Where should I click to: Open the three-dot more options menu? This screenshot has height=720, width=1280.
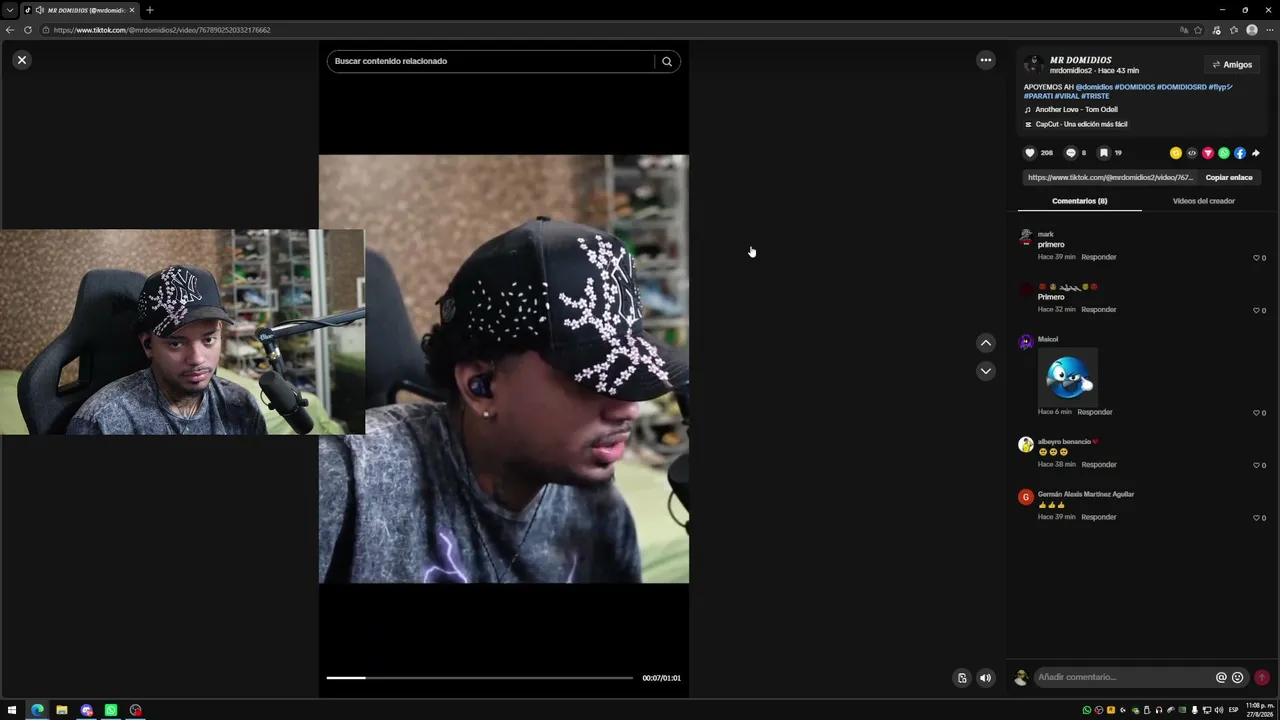pyautogui.click(x=986, y=60)
